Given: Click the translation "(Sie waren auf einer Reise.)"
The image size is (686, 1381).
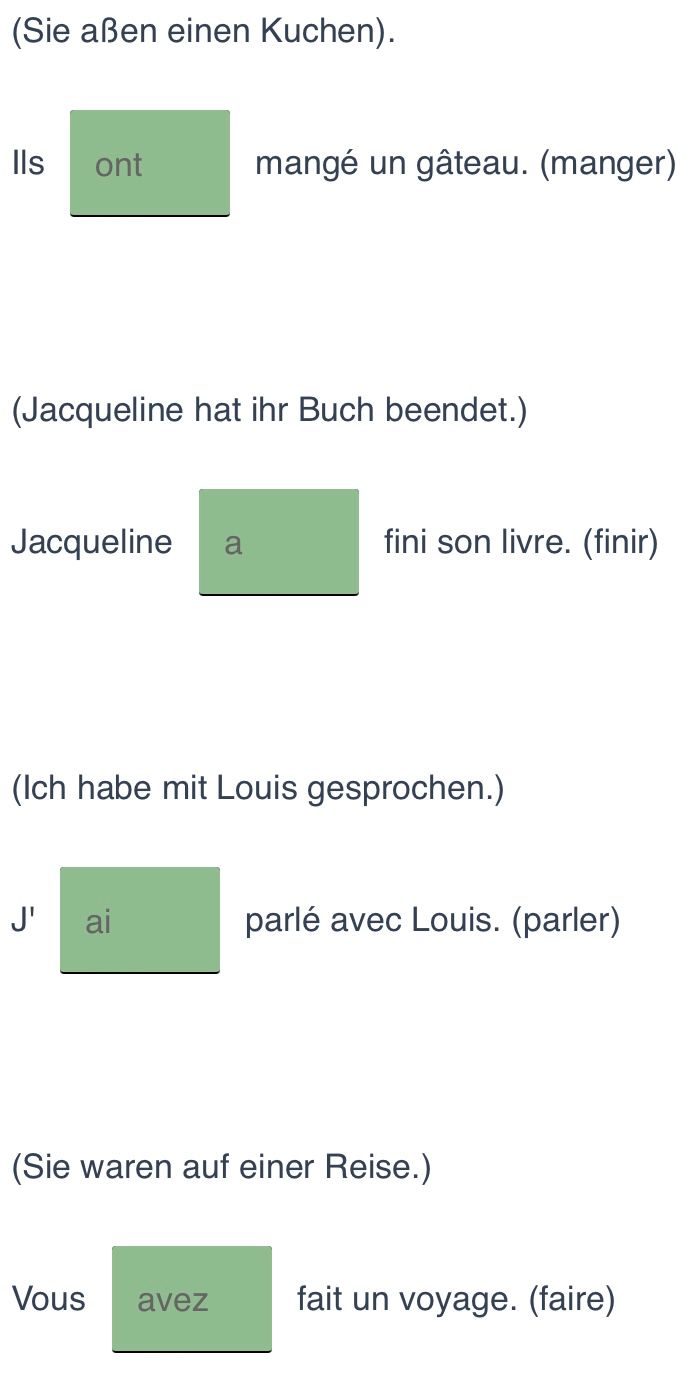Looking at the screenshot, I should [x=221, y=1167].
